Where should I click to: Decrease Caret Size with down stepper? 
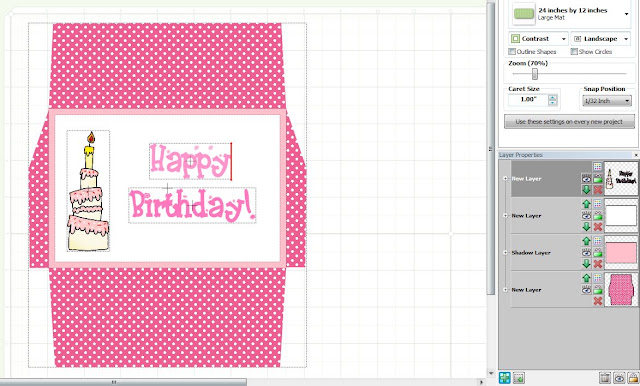pos(553,102)
